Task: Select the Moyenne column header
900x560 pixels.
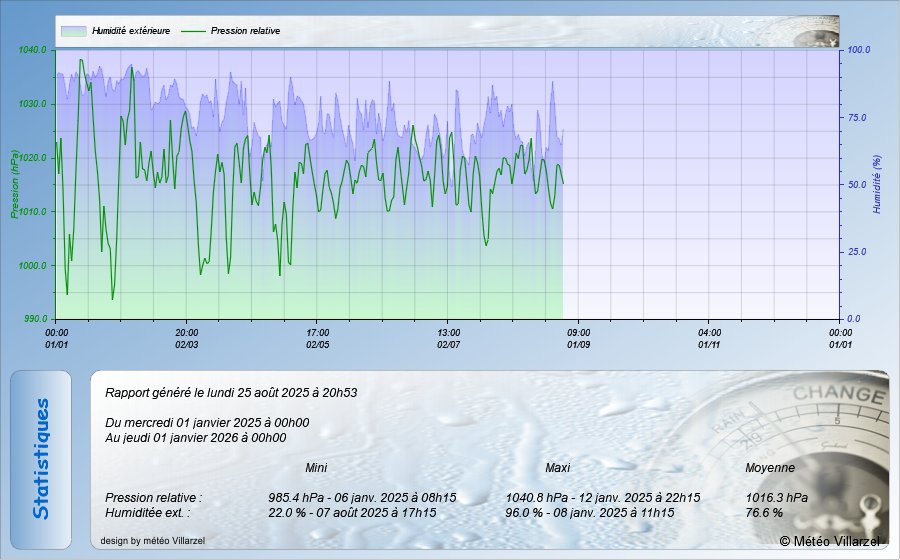Action: pos(770,467)
